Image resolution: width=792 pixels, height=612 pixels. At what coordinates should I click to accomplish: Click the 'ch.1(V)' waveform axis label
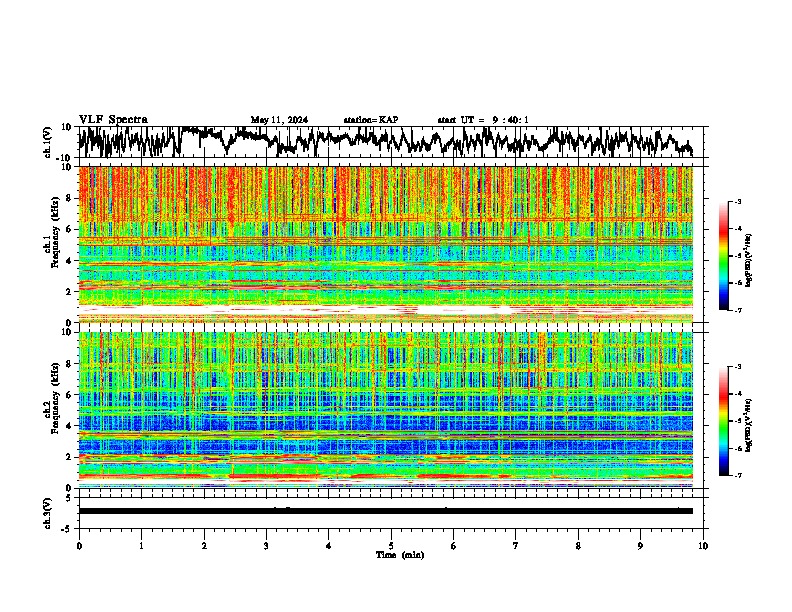pos(48,142)
